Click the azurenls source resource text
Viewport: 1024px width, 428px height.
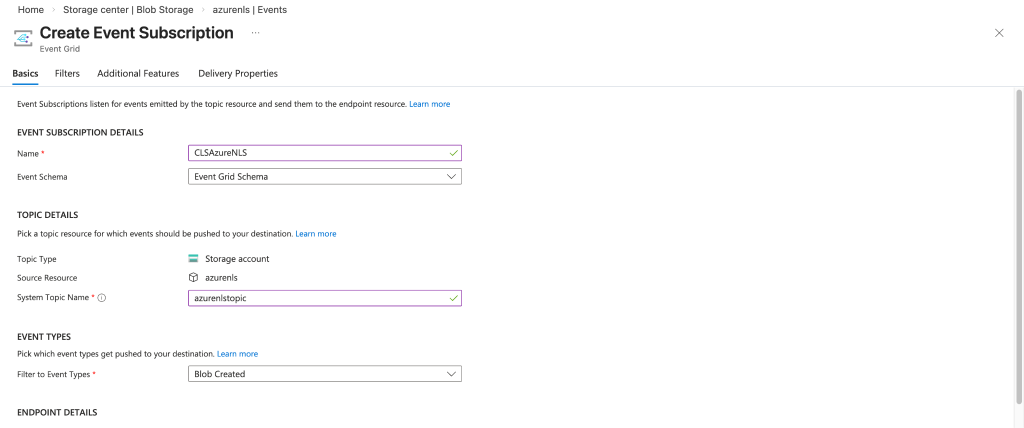point(221,278)
